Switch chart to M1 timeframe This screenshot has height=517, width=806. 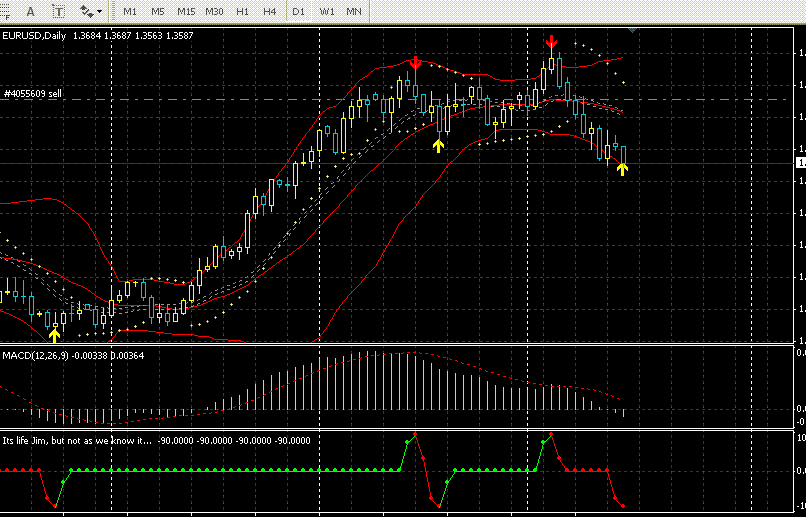131,11
